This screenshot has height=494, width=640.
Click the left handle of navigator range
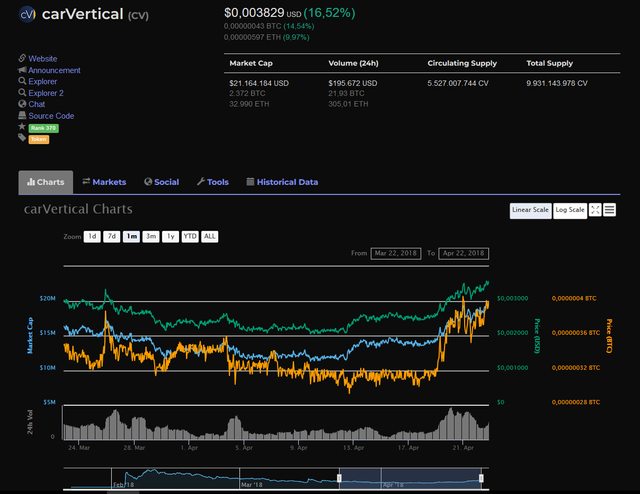[339, 478]
